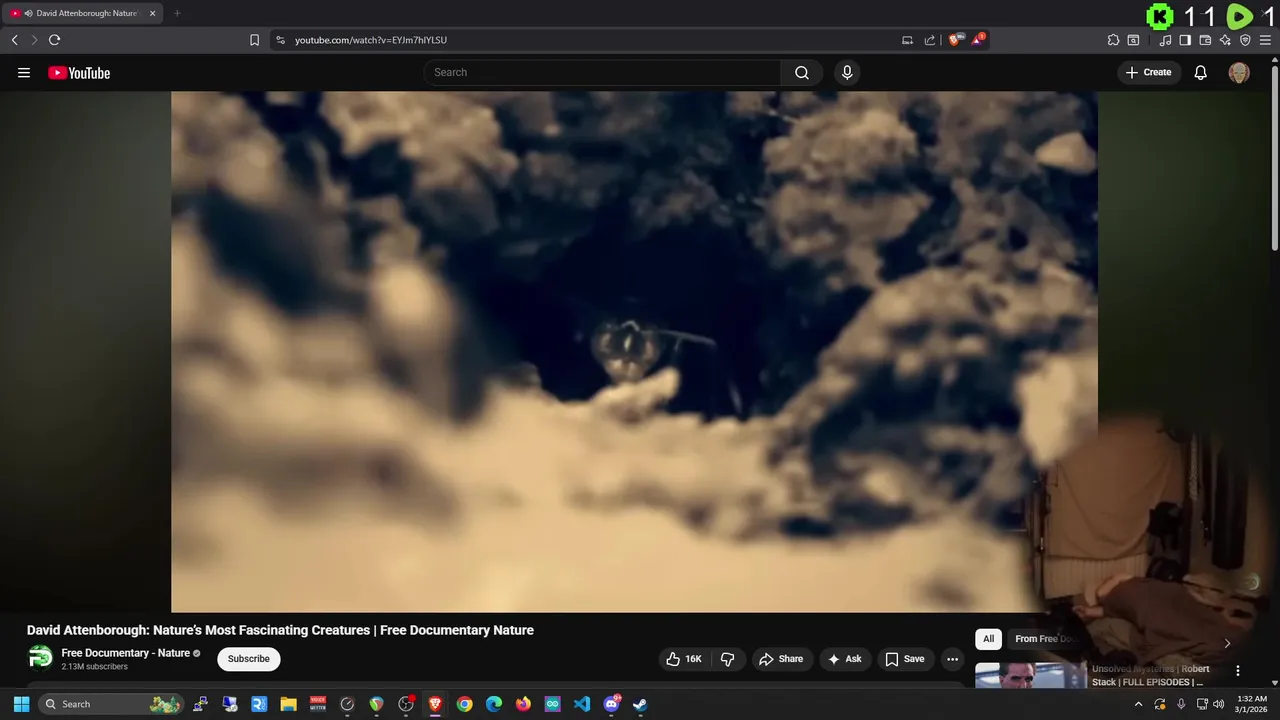
Task: Open the YouTube account avatar menu
Action: point(1239,72)
